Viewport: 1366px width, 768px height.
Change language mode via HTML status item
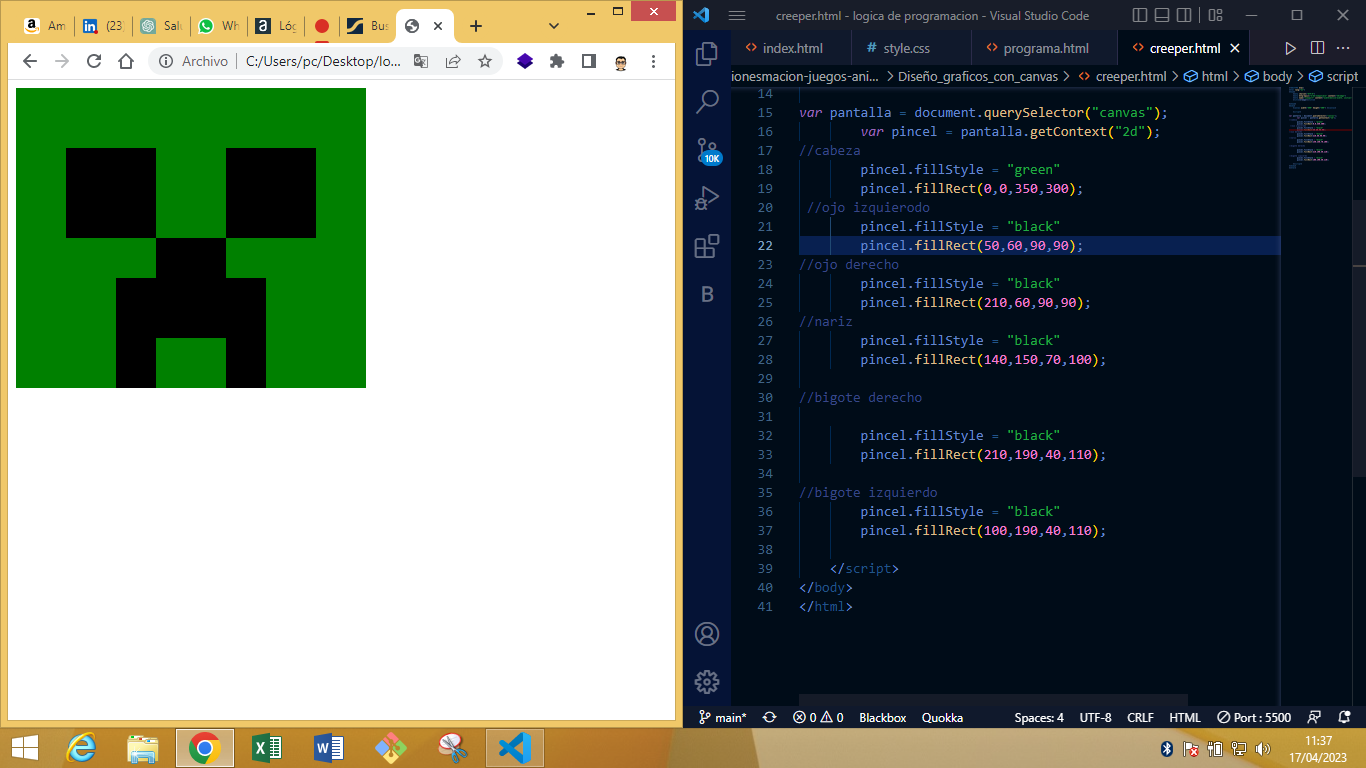[1185, 717]
